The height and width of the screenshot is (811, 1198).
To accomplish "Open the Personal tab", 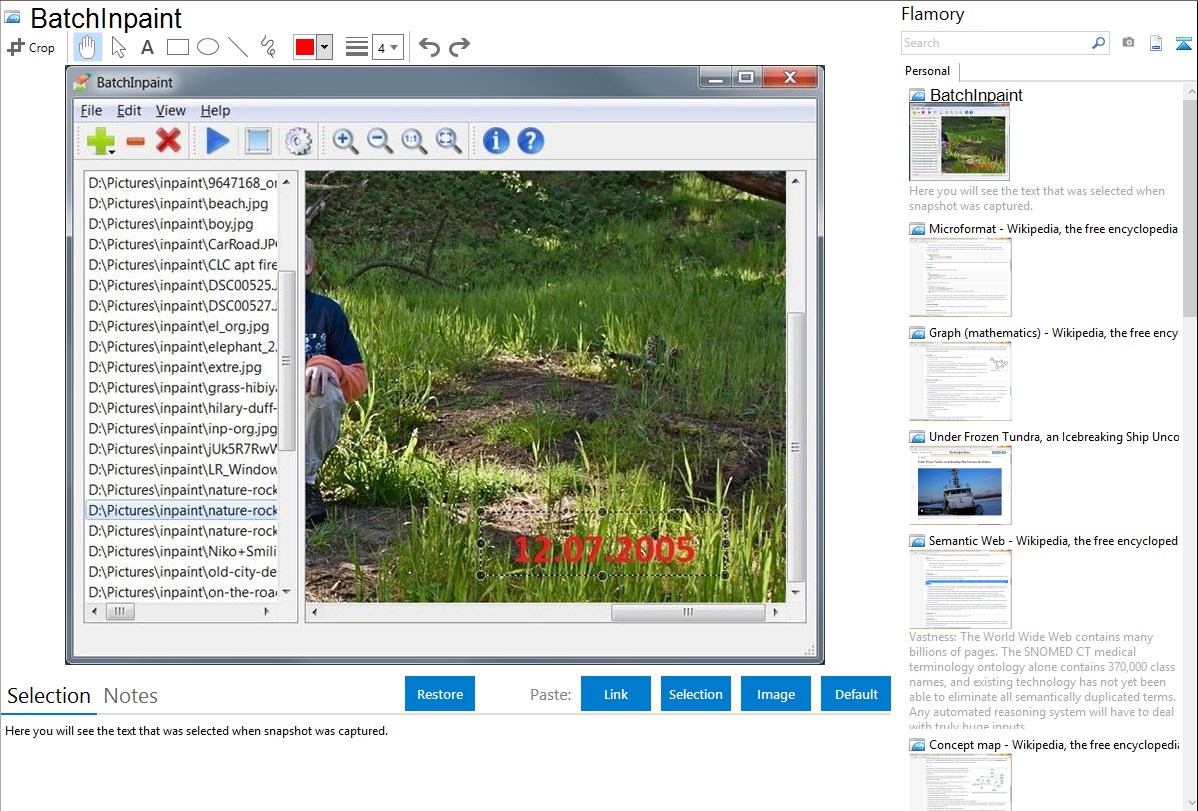I will point(927,71).
